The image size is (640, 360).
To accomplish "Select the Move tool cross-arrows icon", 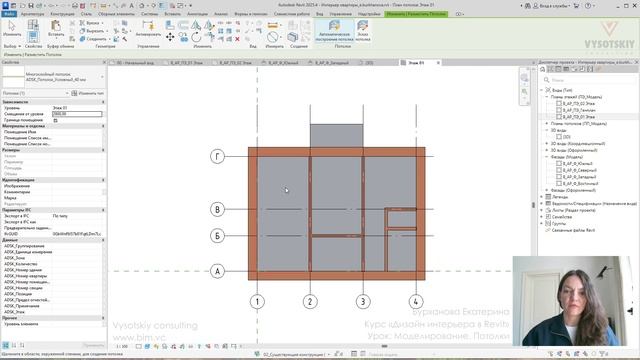I will point(170,37).
